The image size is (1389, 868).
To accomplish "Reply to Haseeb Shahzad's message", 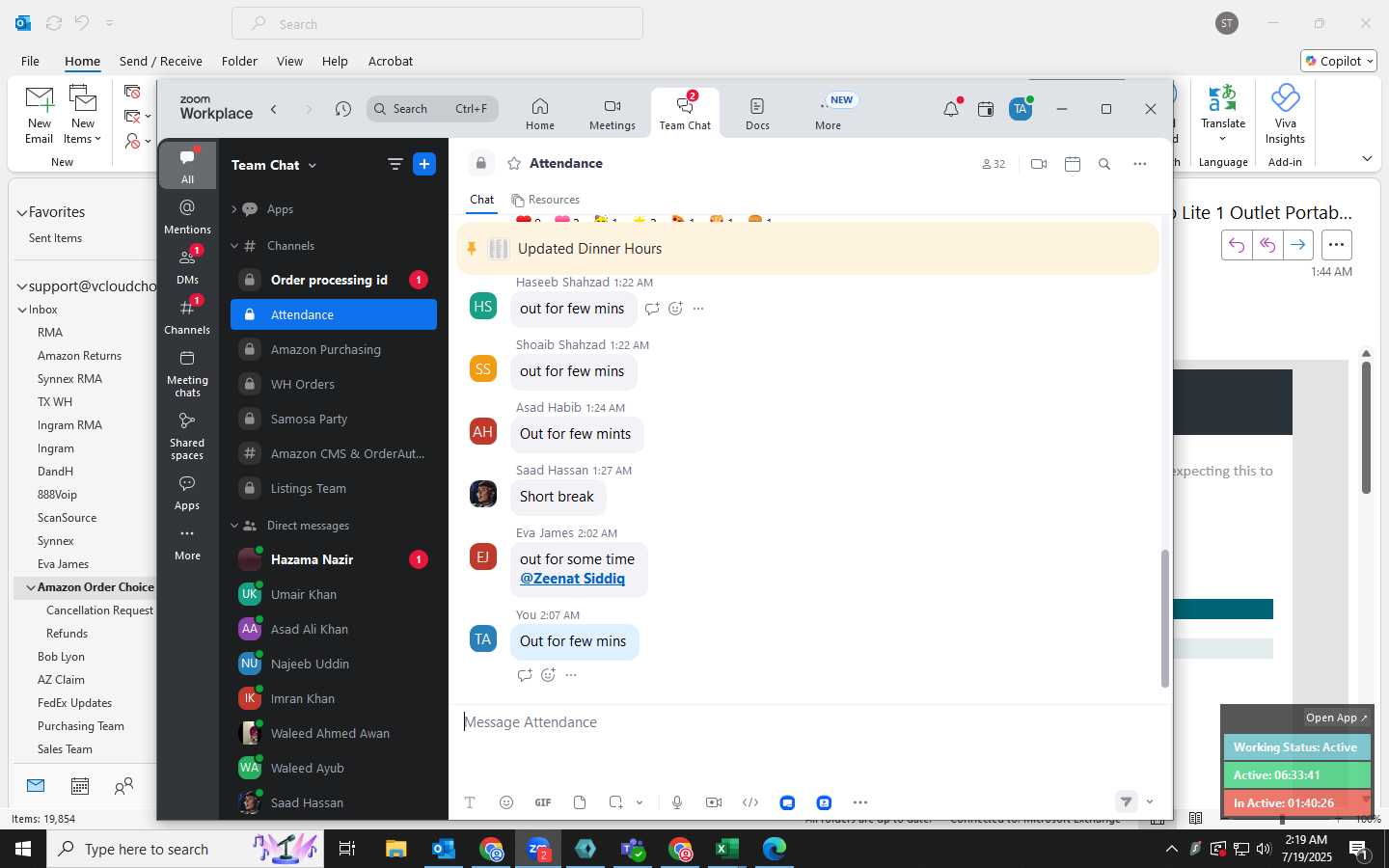I will [x=652, y=309].
